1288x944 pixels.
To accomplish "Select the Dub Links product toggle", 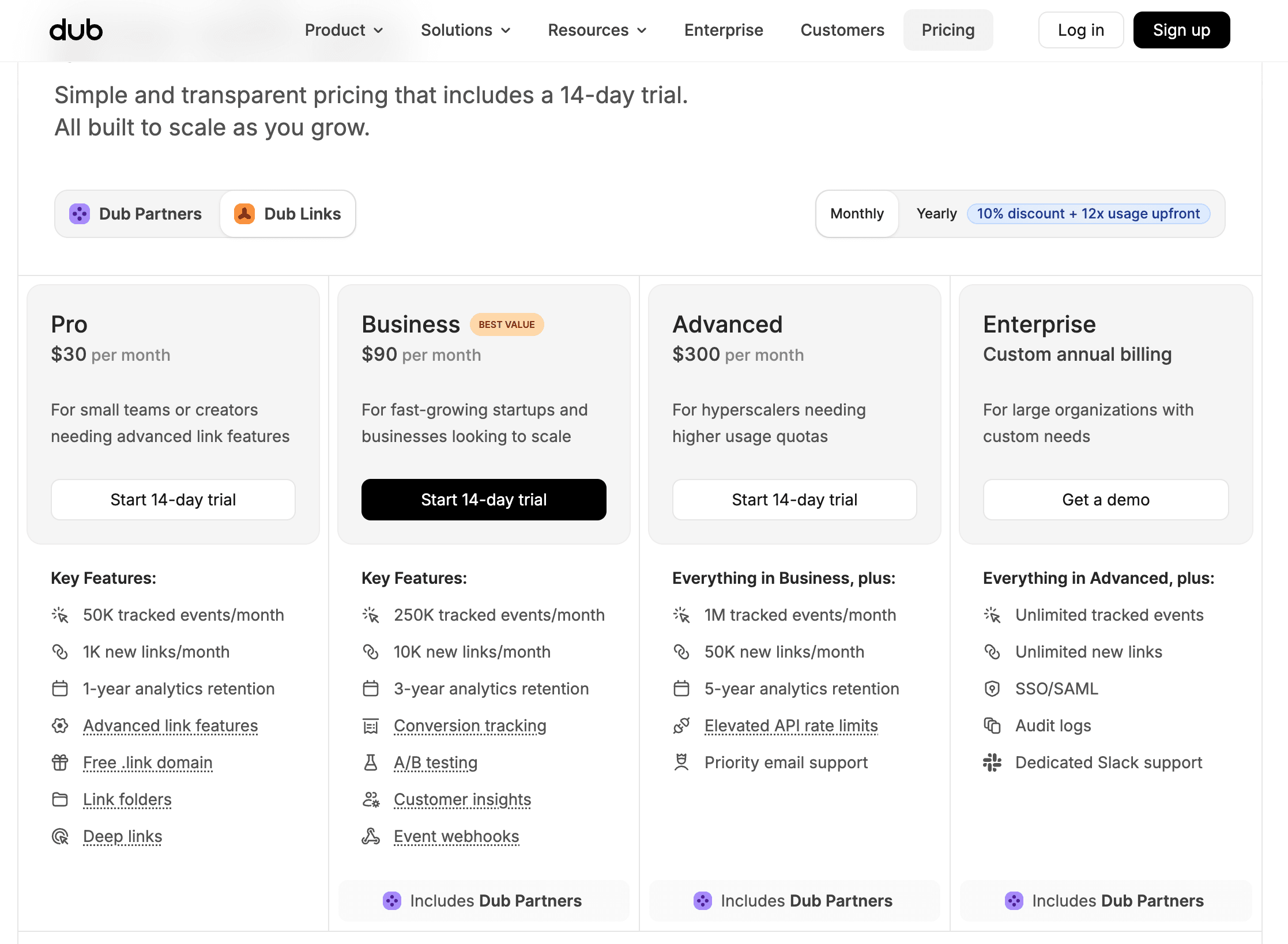I will (x=288, y=214).
